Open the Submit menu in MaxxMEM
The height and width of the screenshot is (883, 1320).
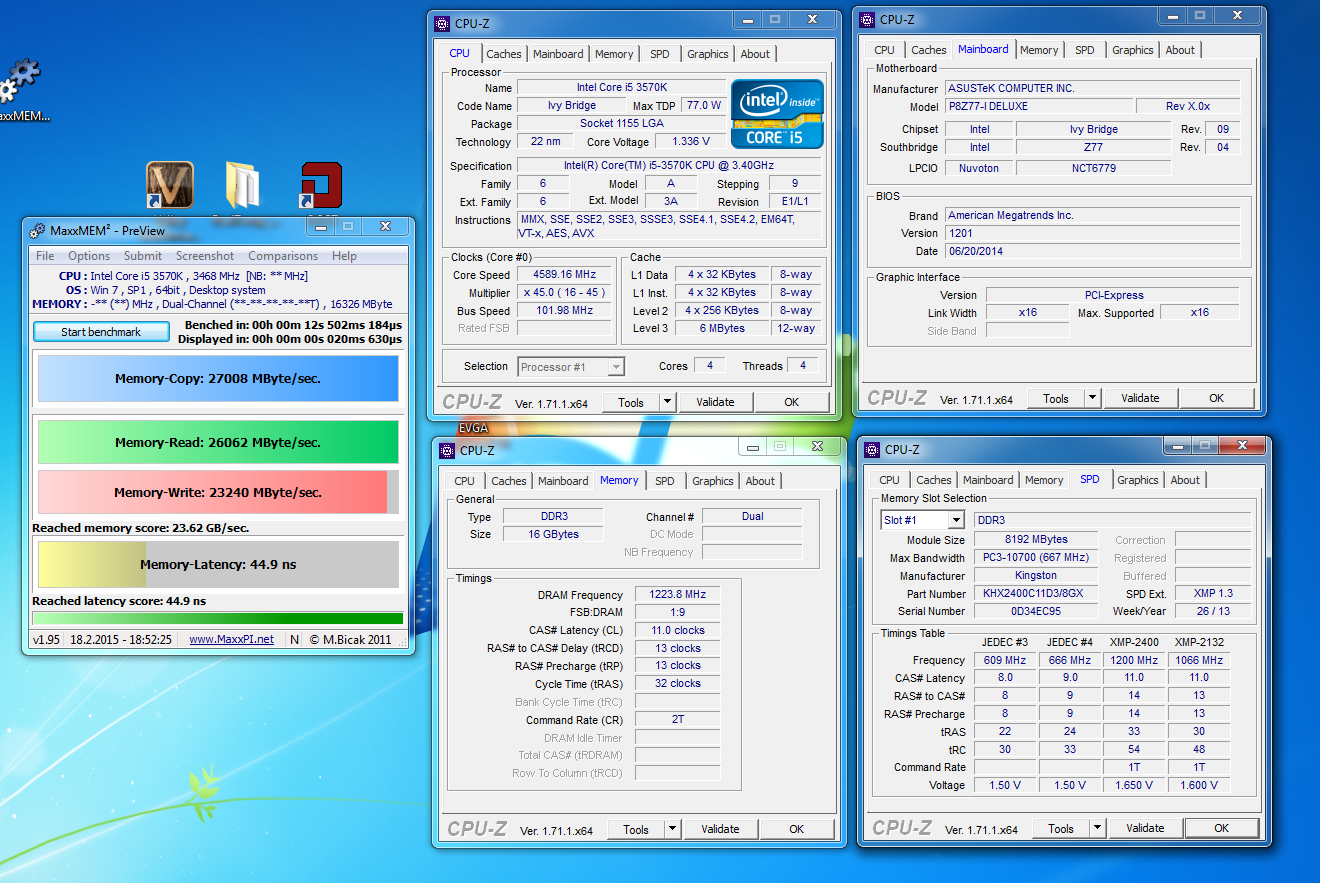(142, 256)
